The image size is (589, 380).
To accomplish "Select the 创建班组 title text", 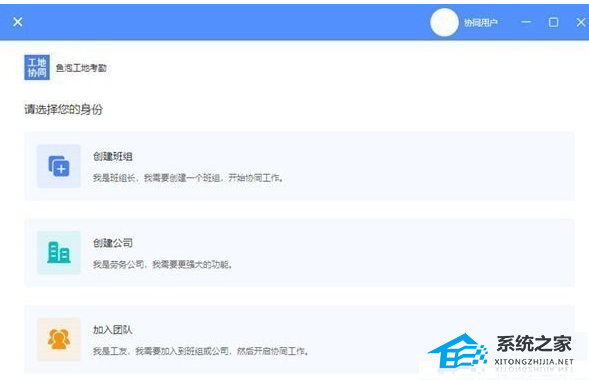I will pos(113,156).
